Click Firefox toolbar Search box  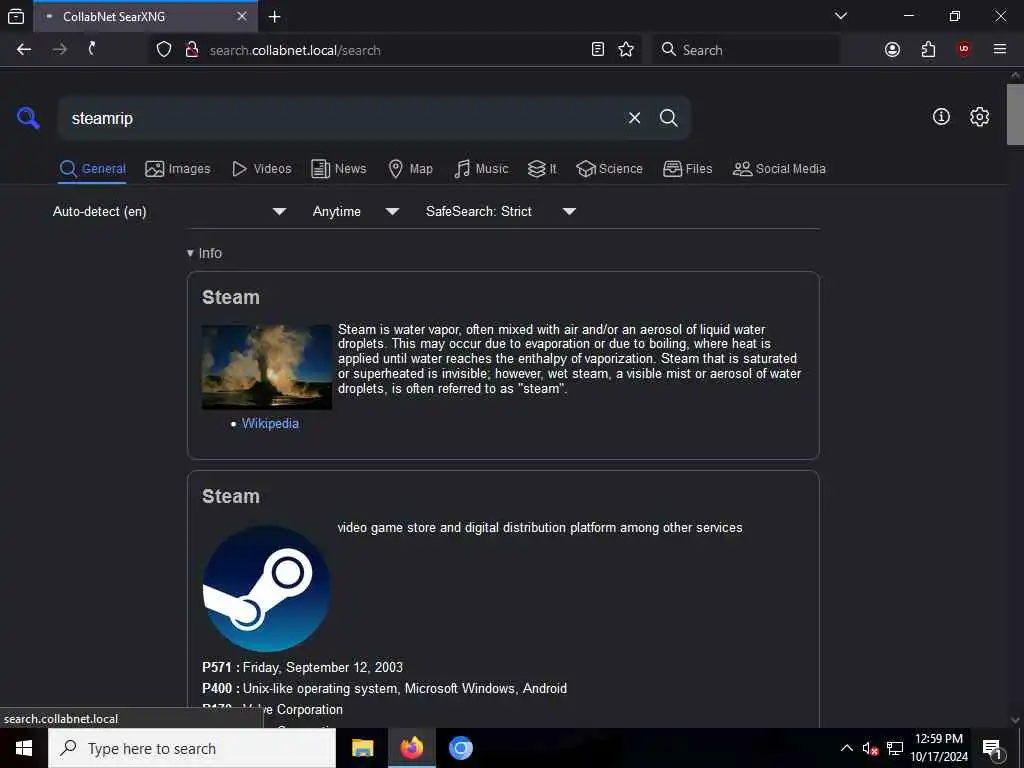coord(746,50)
